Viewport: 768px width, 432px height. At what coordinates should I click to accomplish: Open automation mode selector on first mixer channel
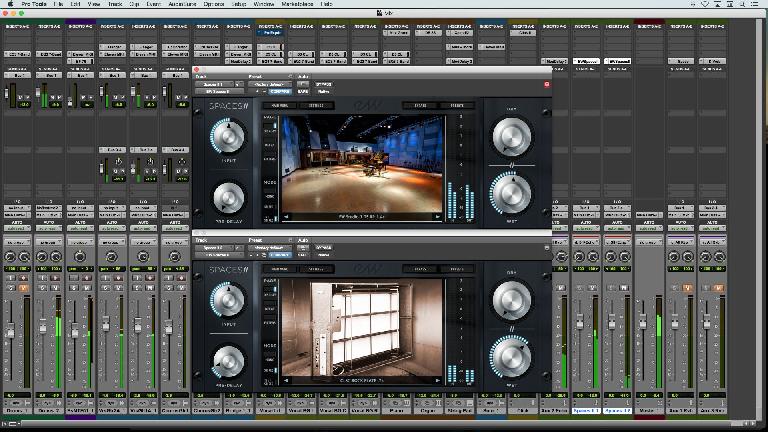click(x=17, y=228)
